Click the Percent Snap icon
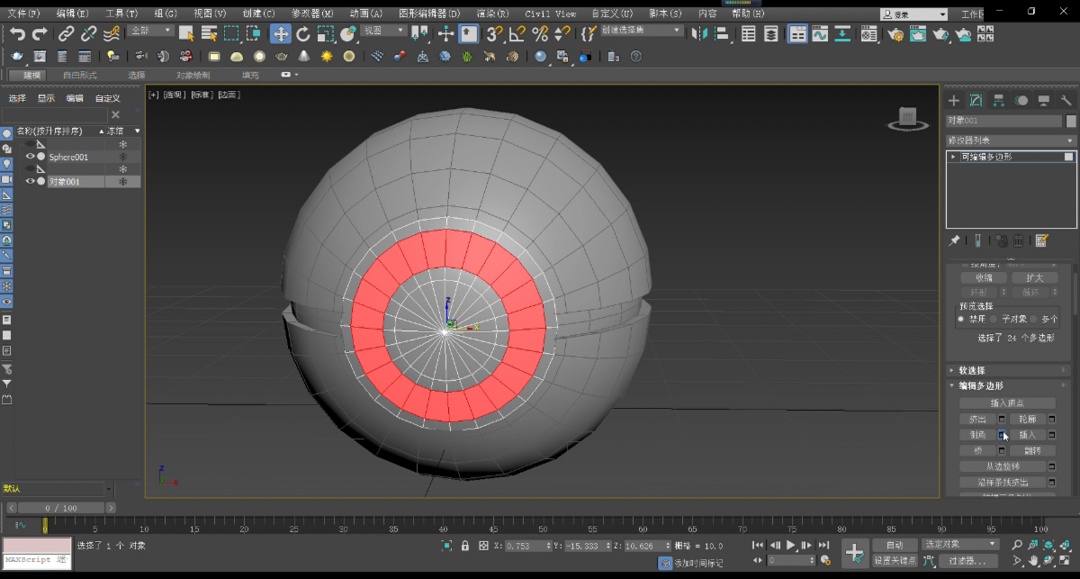The image size is (1080, 579). point(540,34)
